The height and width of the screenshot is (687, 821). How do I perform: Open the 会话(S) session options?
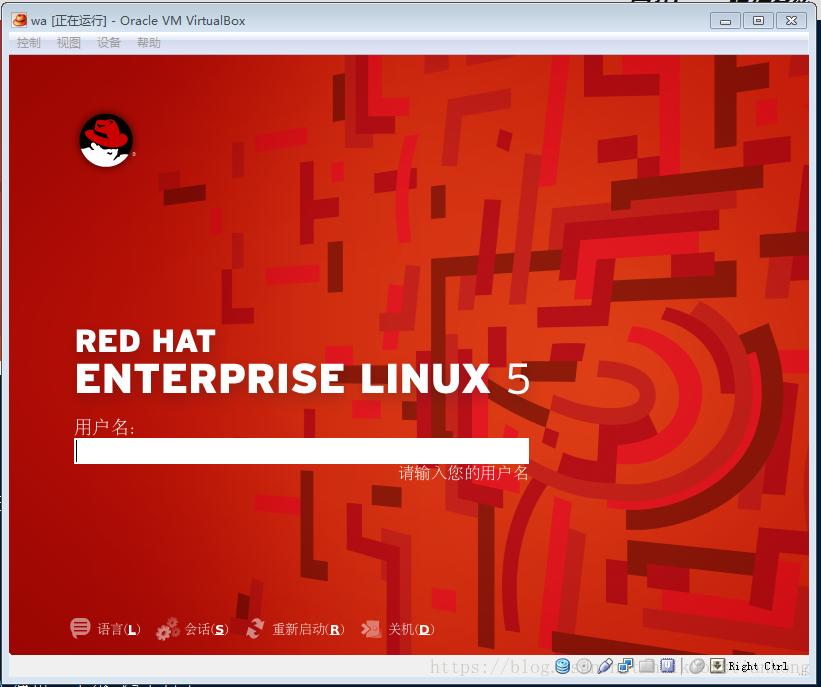point(206,629)
